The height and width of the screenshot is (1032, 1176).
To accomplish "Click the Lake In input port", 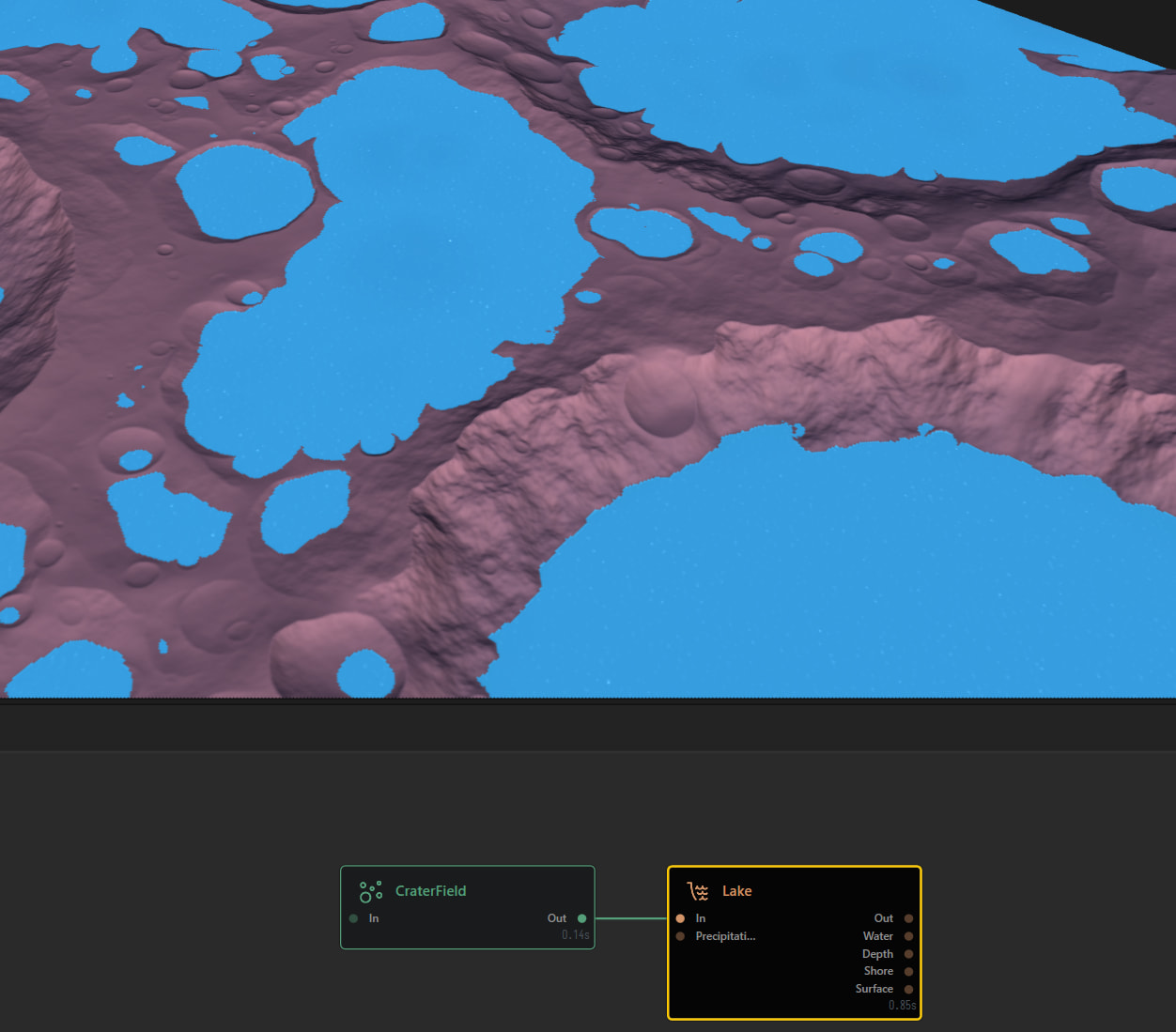I will click(680, 918).
